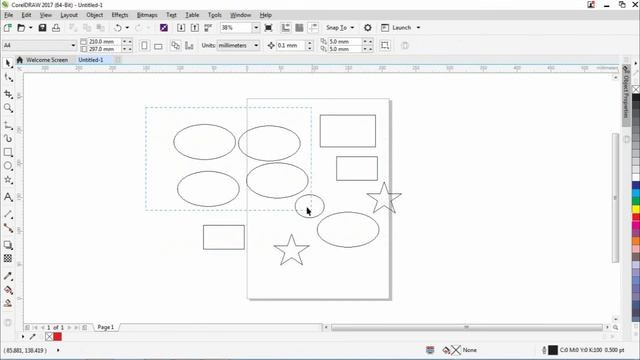The height and width of the screenshot is (360, 640).
Task: Toggle show grid
Action: (299, 28)
